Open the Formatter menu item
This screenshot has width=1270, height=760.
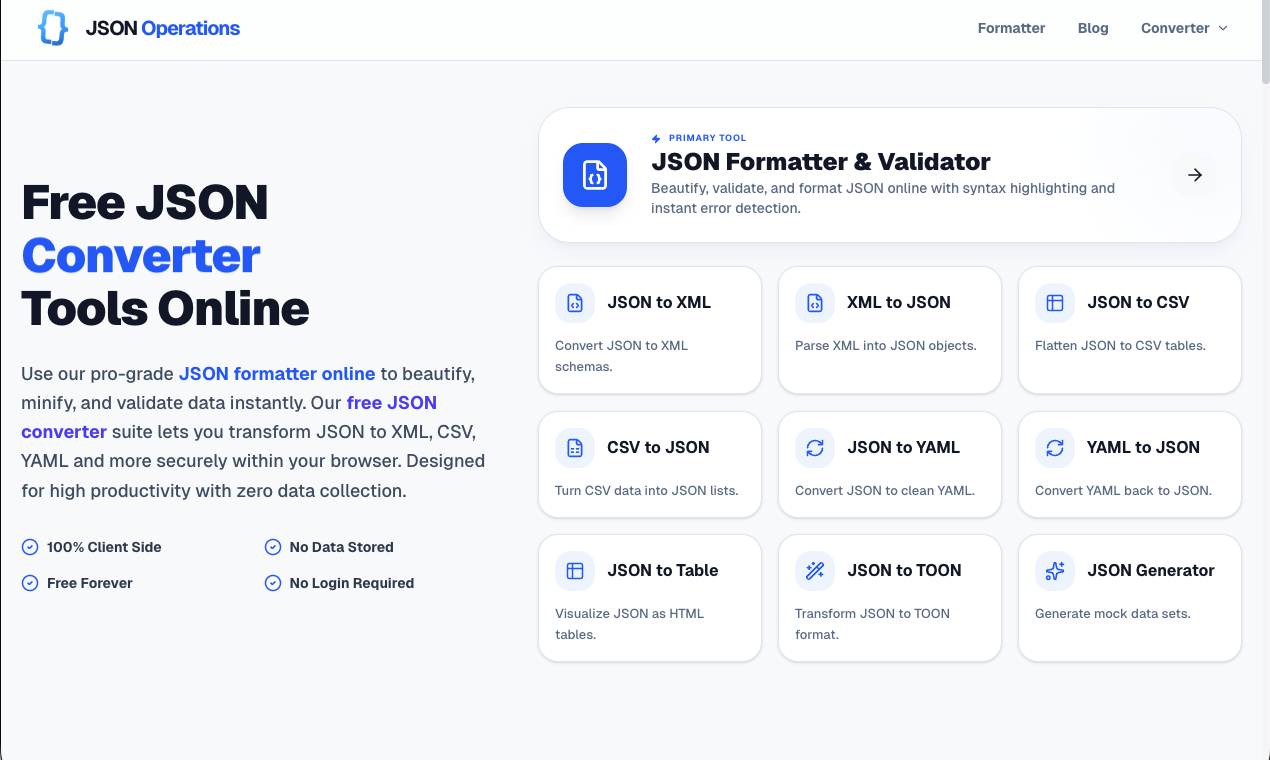pos(1011,28)
